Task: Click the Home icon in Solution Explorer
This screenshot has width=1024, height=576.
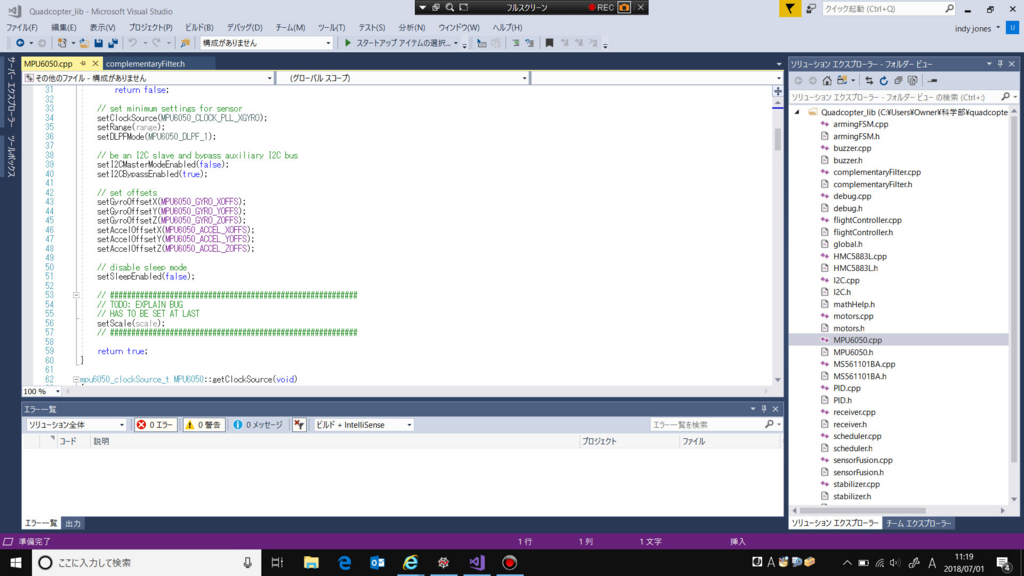Action: point(827,80)
